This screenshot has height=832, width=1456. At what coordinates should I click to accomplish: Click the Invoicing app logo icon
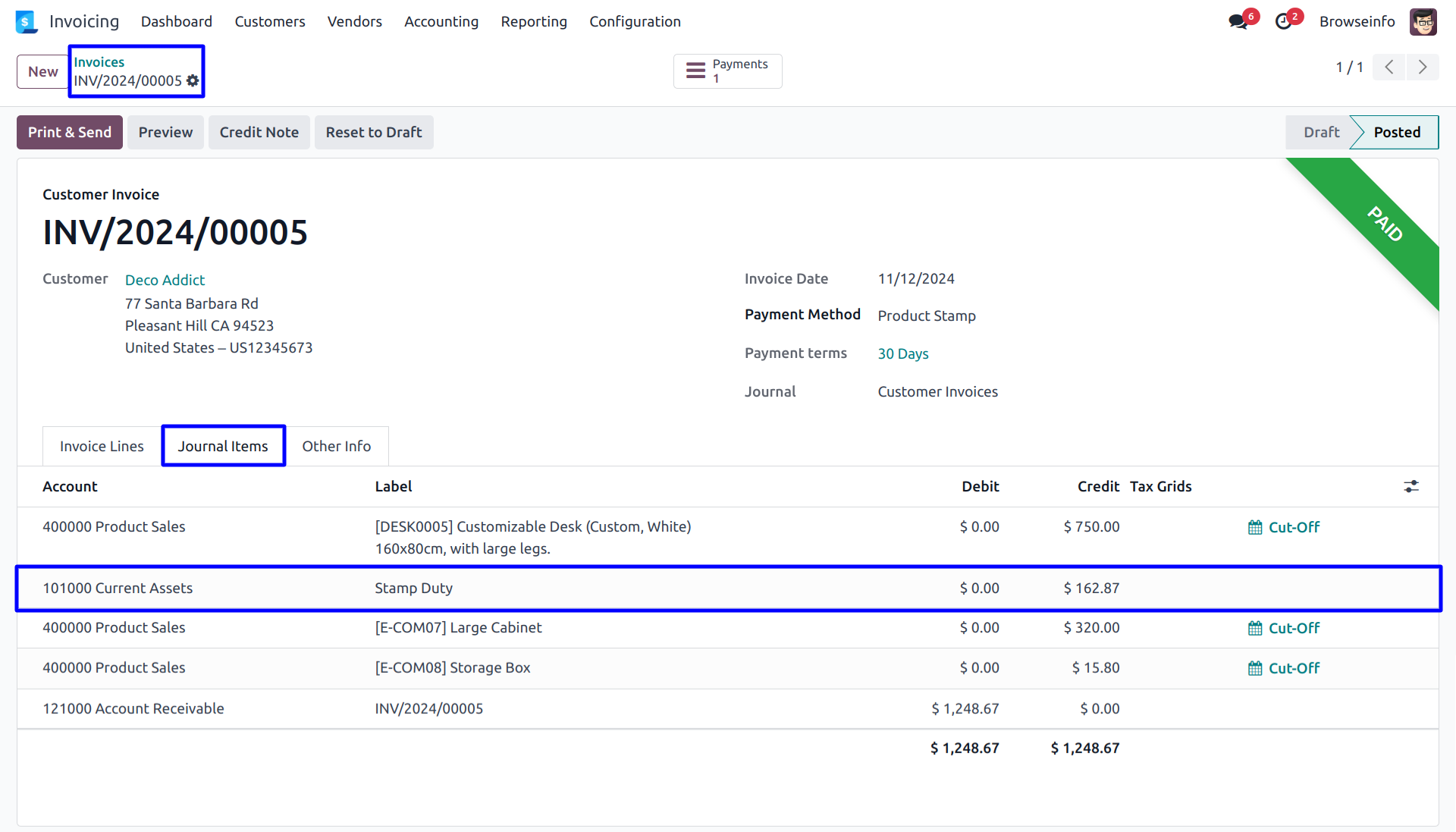(x=27, y=22)
